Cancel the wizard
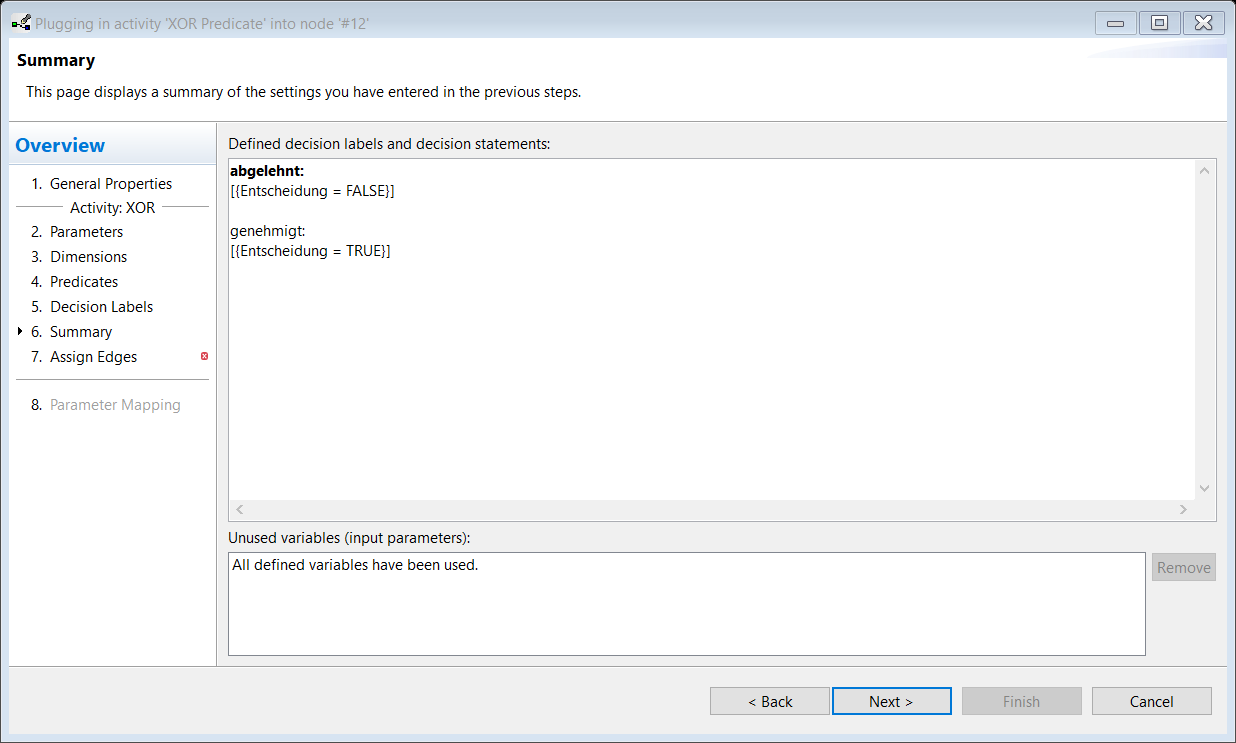Viewport: 1236px width, 743px height. (x=1151, y=701)
